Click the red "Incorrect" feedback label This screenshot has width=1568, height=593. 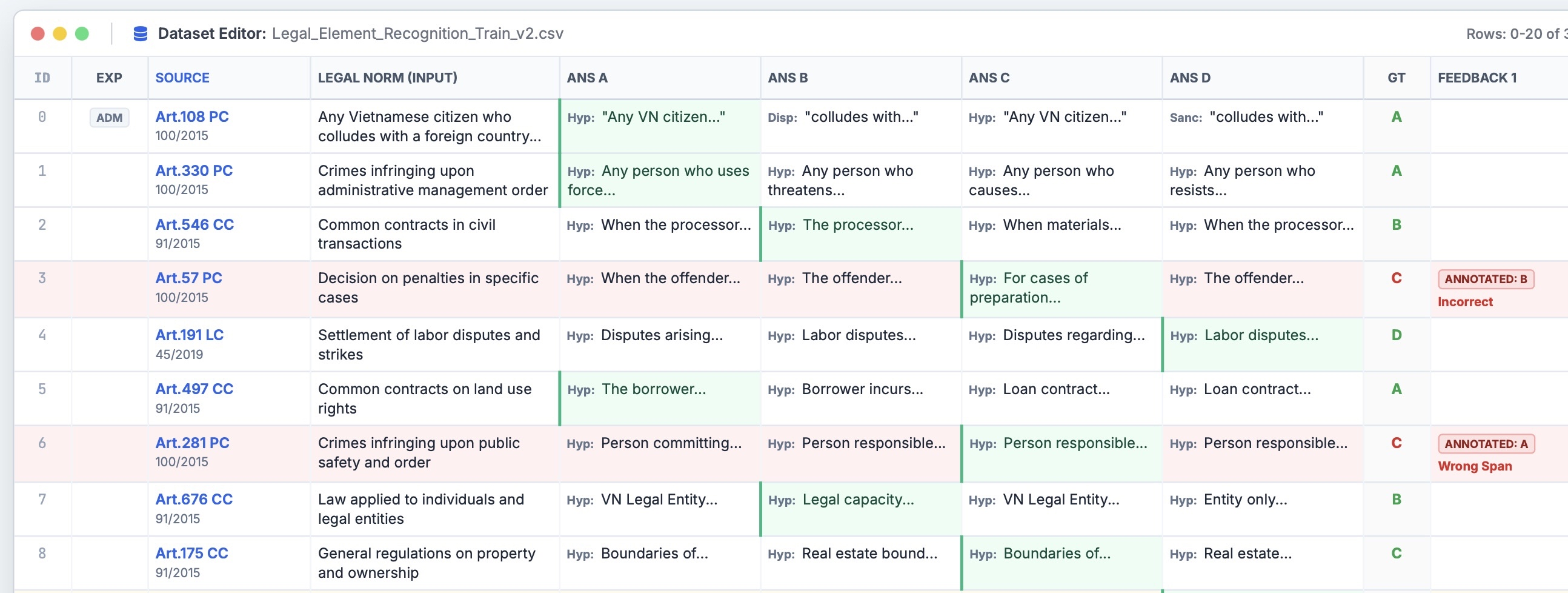pos(1464,302)
